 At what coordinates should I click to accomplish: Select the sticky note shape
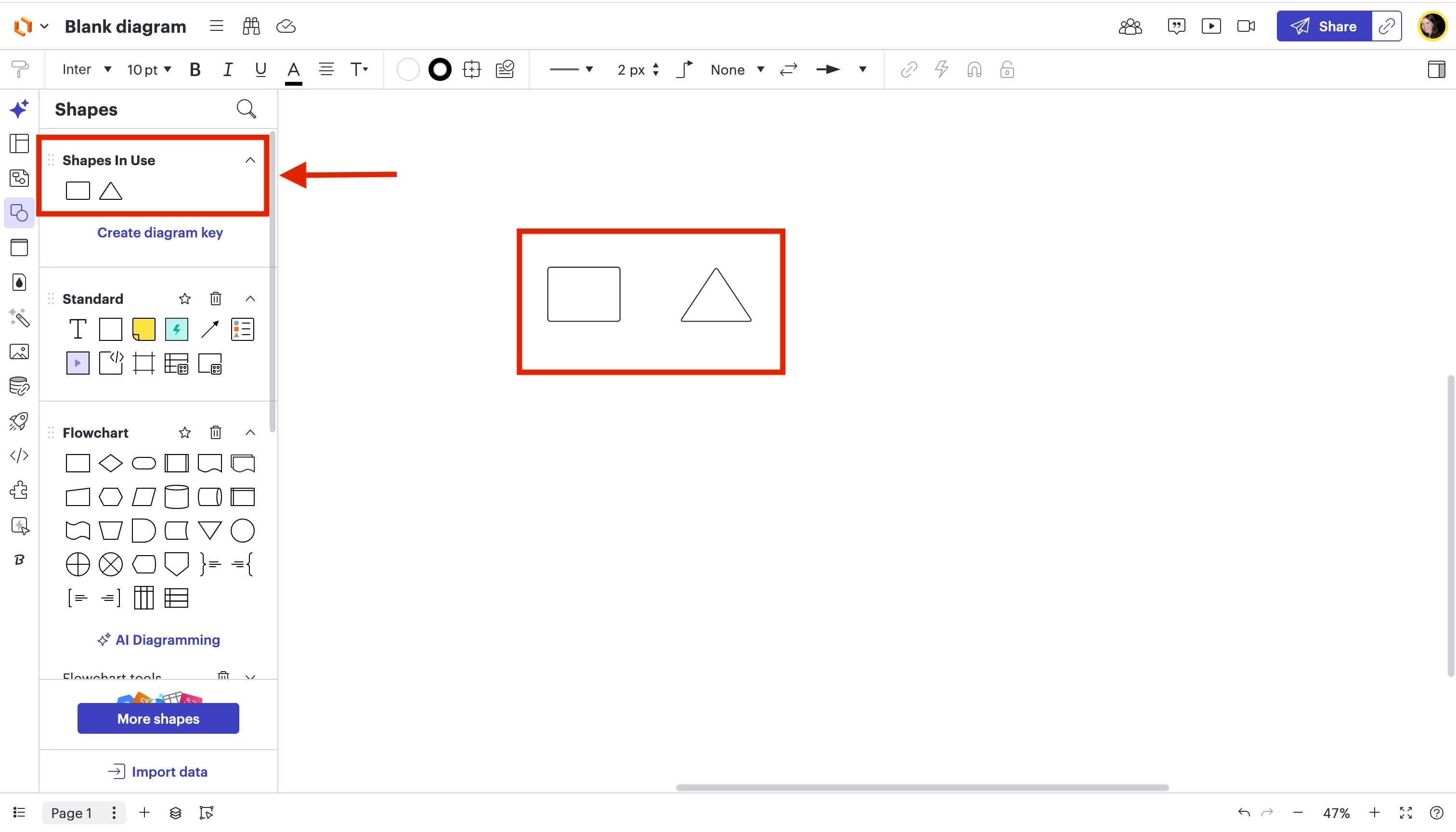tap(143, 330)
